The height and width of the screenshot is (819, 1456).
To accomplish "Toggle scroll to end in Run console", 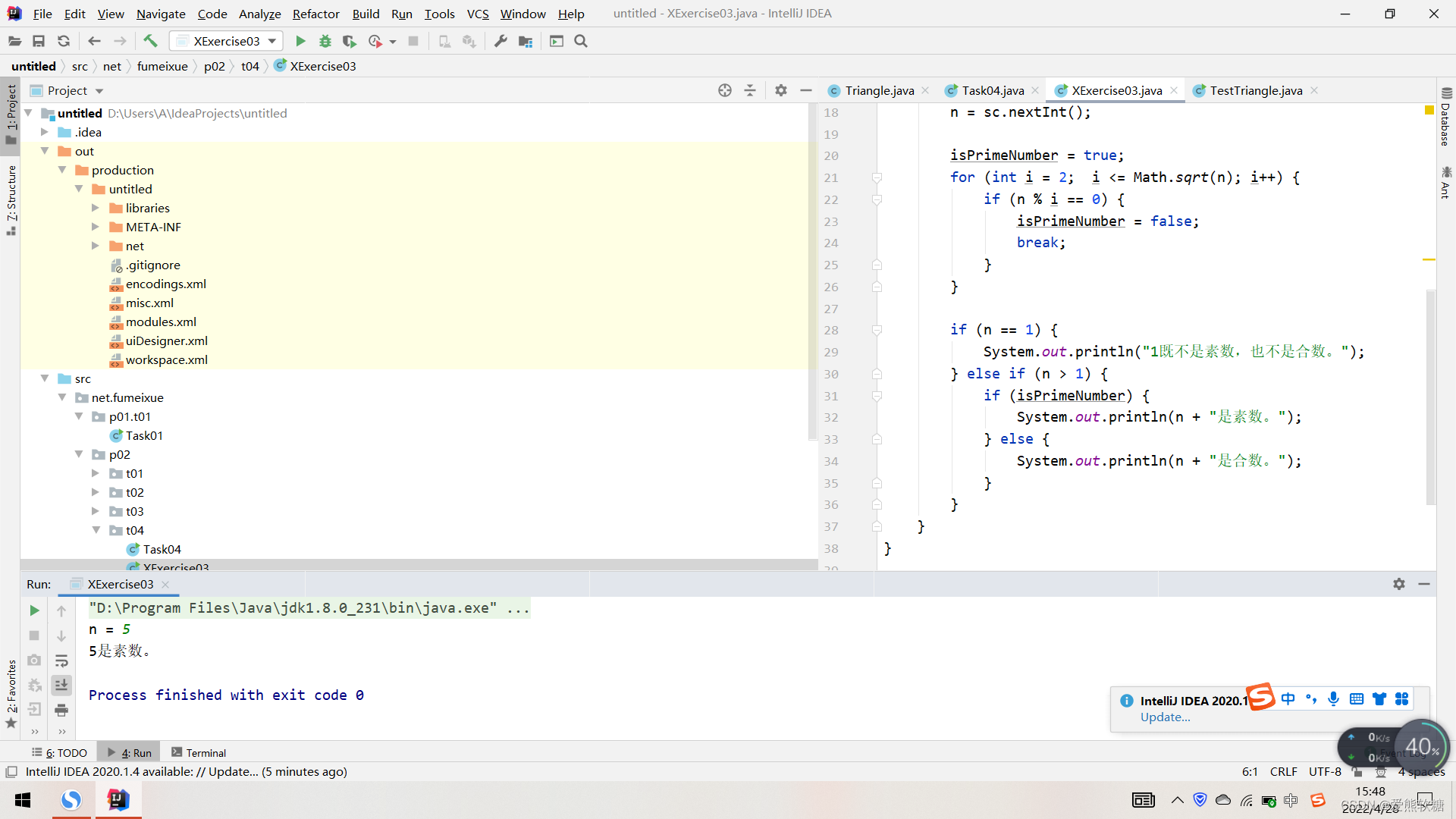I will [x=61, y=685].
